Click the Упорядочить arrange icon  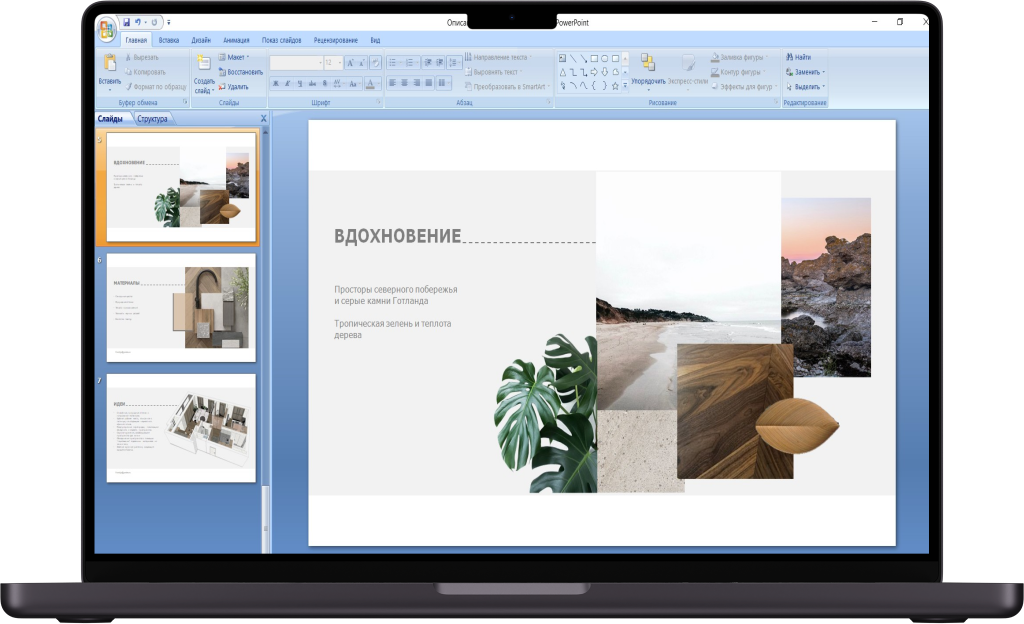[647, 62]
